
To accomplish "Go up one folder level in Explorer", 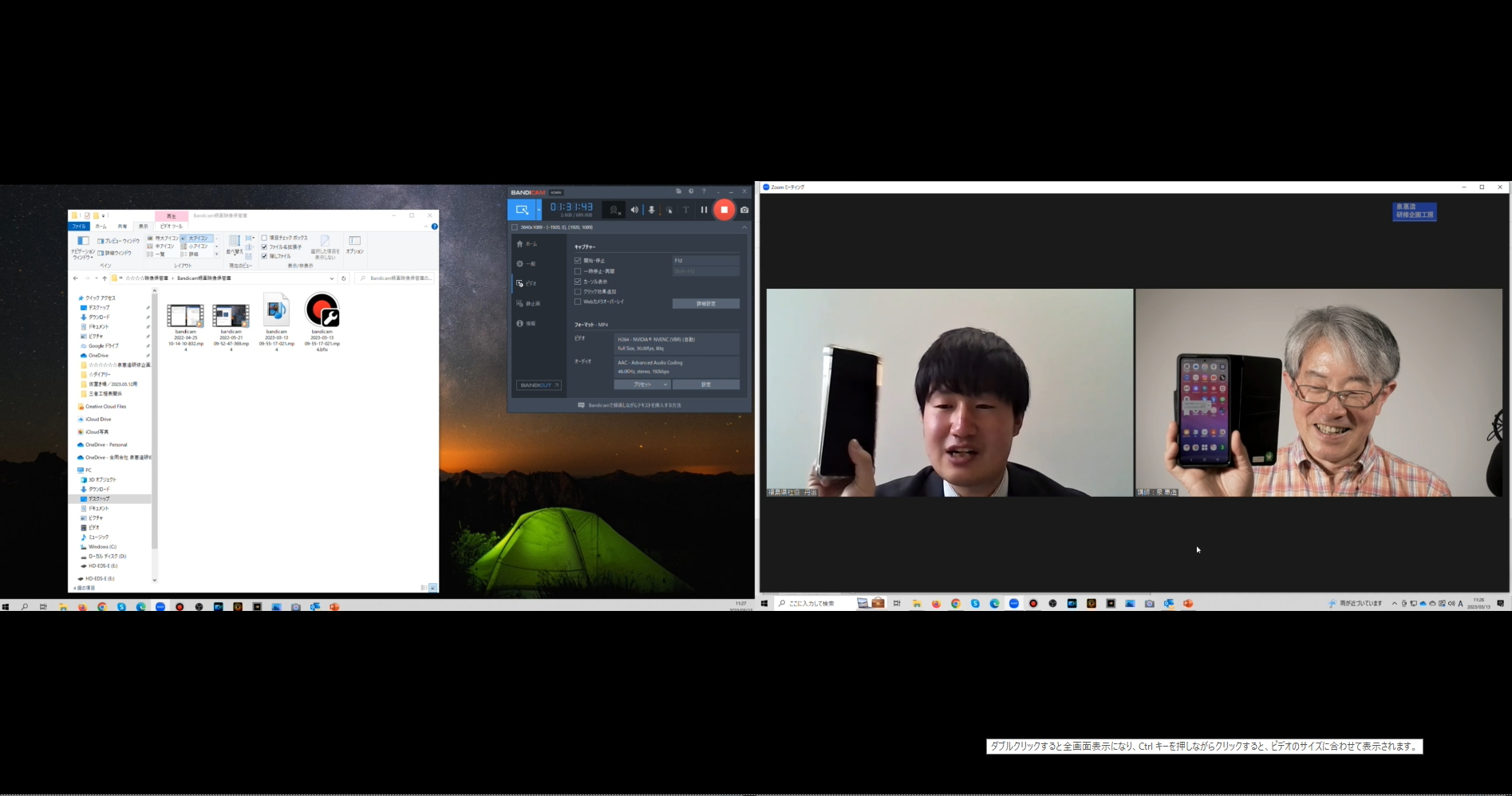I will click(x=105, y=278).
